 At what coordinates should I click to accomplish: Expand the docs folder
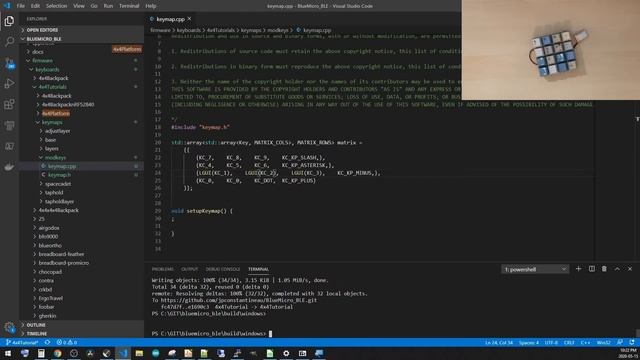click(x=38, y=52)
